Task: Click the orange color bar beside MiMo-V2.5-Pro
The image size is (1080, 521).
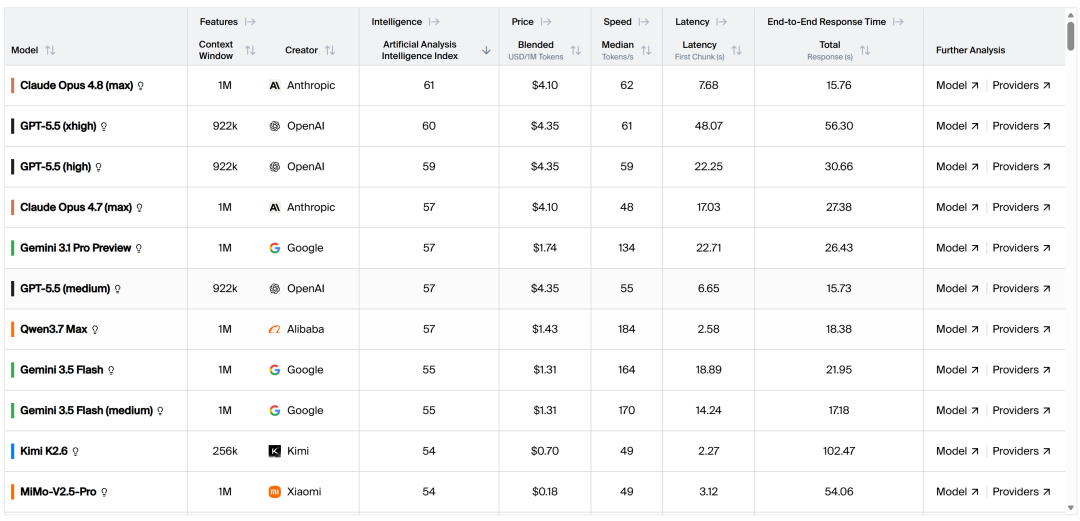Action: click(12, 492)
